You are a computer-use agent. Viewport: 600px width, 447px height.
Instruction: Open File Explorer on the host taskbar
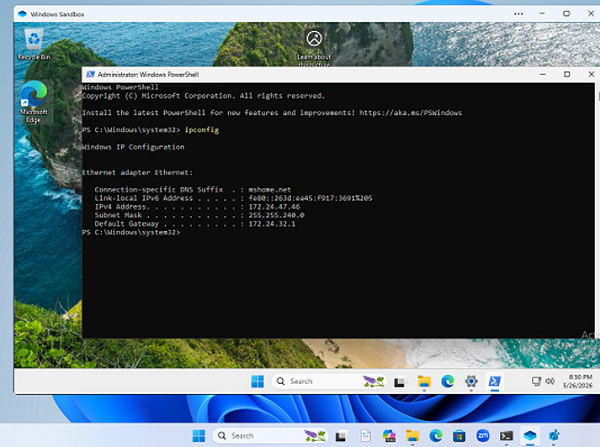pyautogui.click(x=412, y=436)
